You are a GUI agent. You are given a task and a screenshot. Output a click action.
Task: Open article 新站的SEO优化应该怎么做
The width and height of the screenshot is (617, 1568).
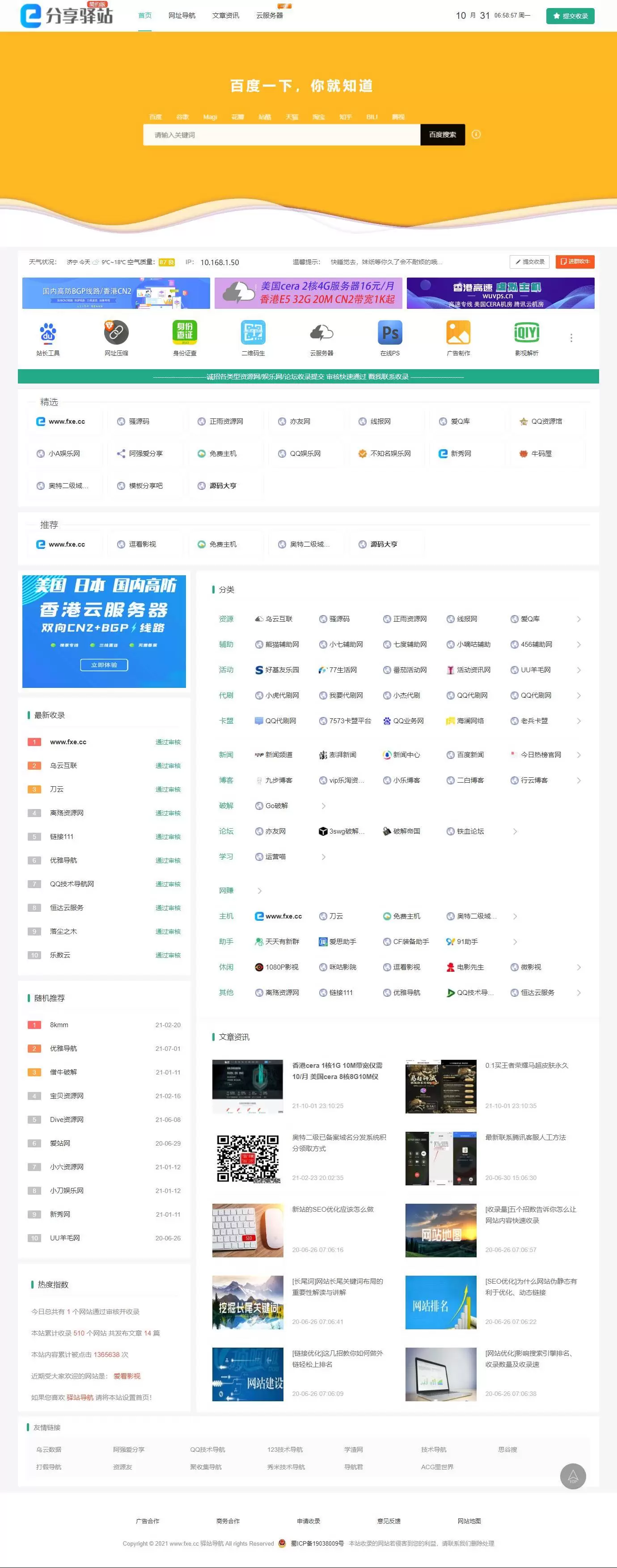coord(333,1210)
